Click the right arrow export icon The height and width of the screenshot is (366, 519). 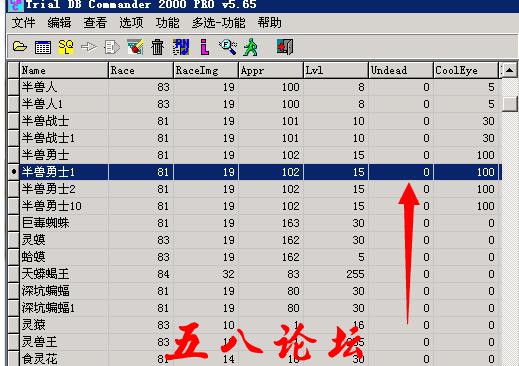[89, 47]
